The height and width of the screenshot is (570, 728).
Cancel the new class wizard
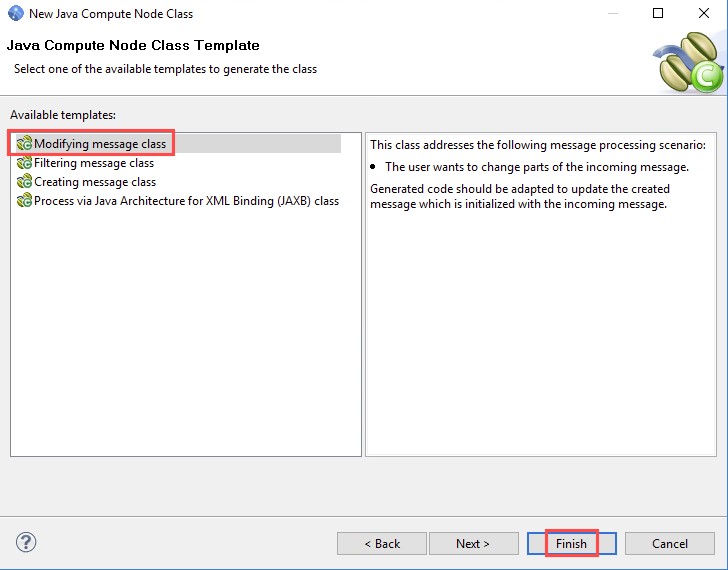(x=670, y=544)
